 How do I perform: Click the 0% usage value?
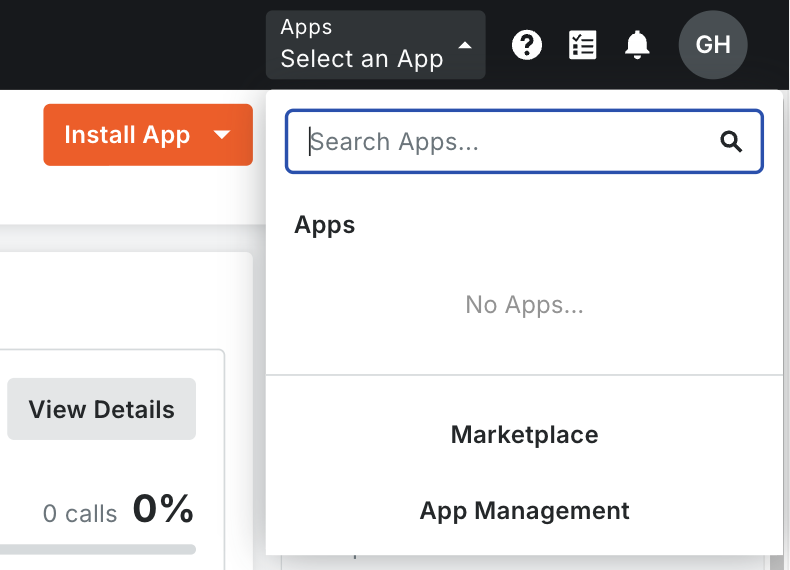pos(163,509)
